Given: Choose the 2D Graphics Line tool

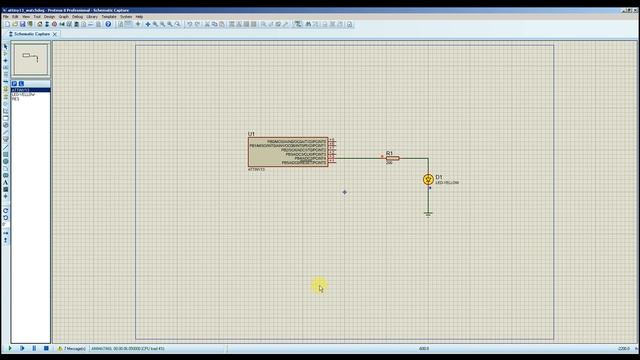Looking at the screenshot, I should click(6, 147).
